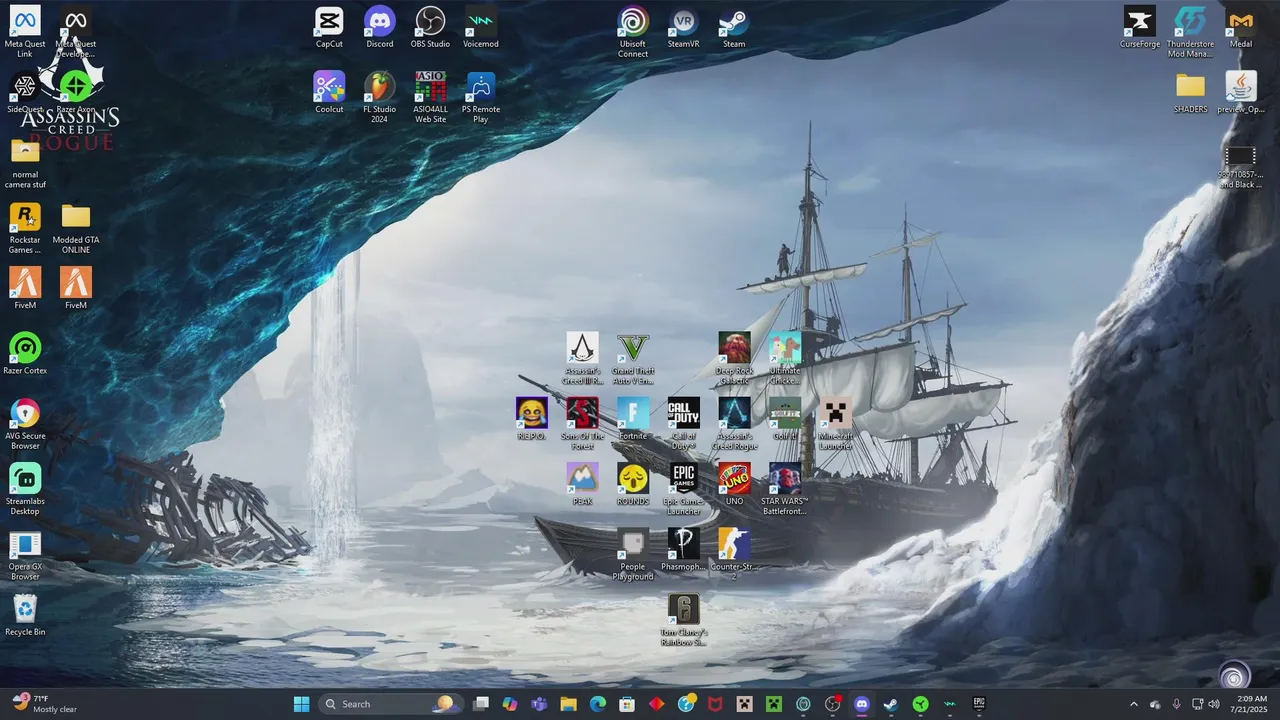This screenshot has height=720, width=1280.
Task: Open the SteamVR desktop shortcut
Action: tap(684, 28)
